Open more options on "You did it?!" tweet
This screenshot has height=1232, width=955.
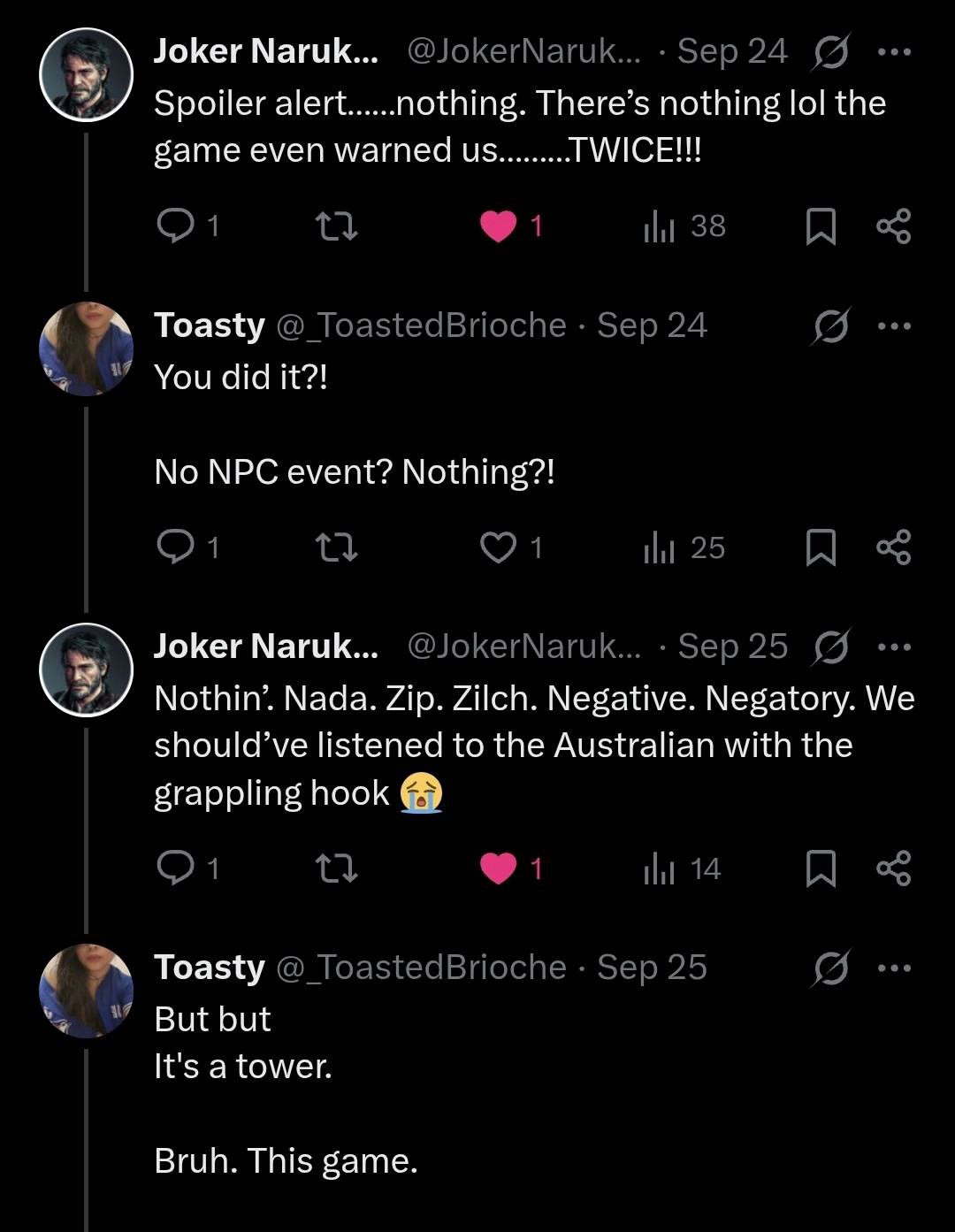coord(893,326)
